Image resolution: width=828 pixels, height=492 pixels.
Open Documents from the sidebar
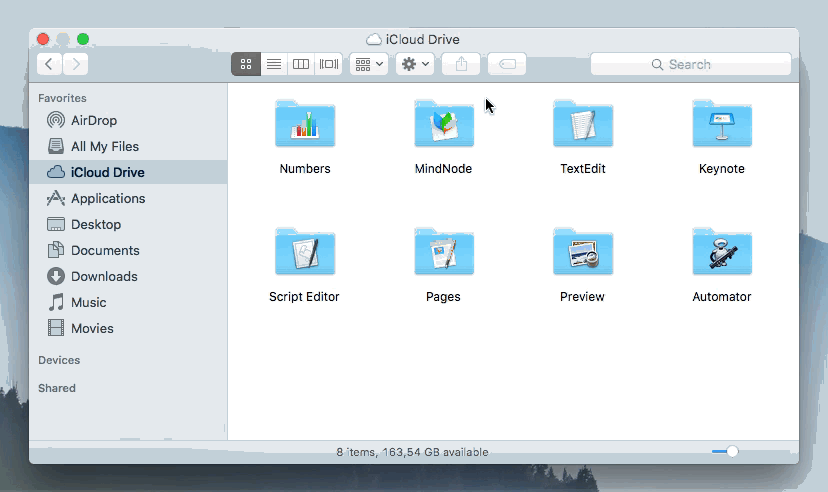tap(128, 250)
